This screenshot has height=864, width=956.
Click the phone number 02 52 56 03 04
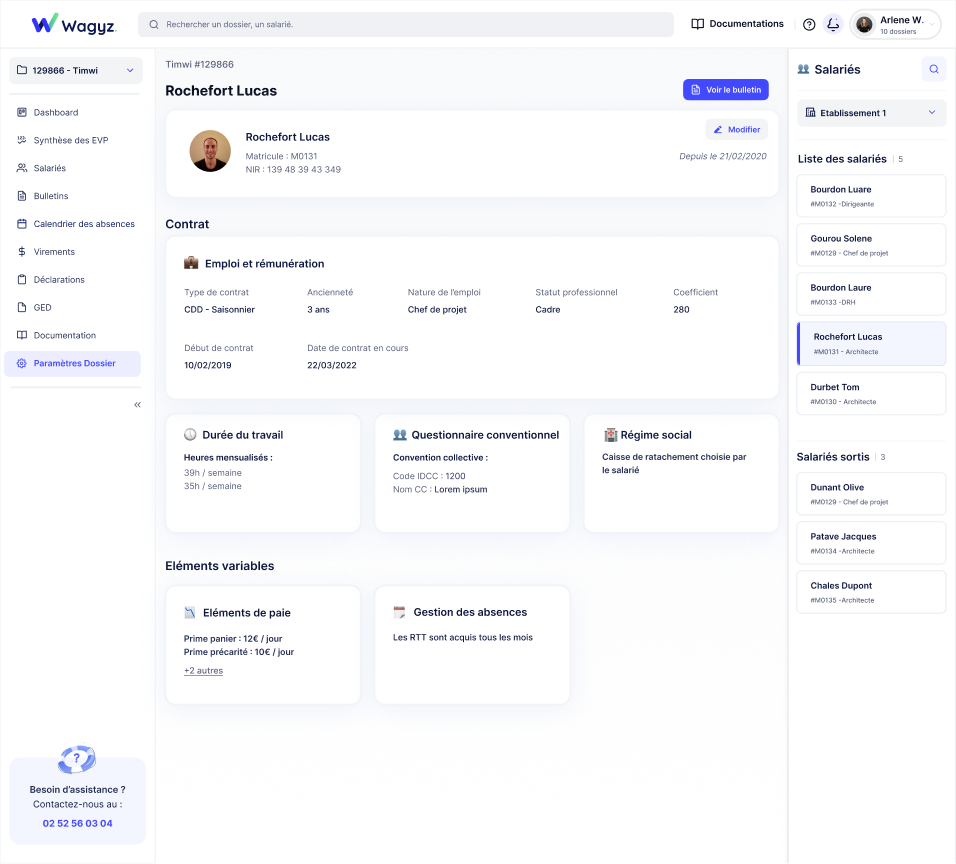[x=77, y=823]
